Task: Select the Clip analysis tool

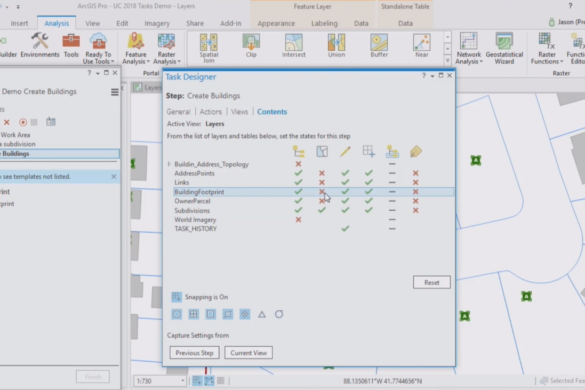Action: click(x=251, y=46)
